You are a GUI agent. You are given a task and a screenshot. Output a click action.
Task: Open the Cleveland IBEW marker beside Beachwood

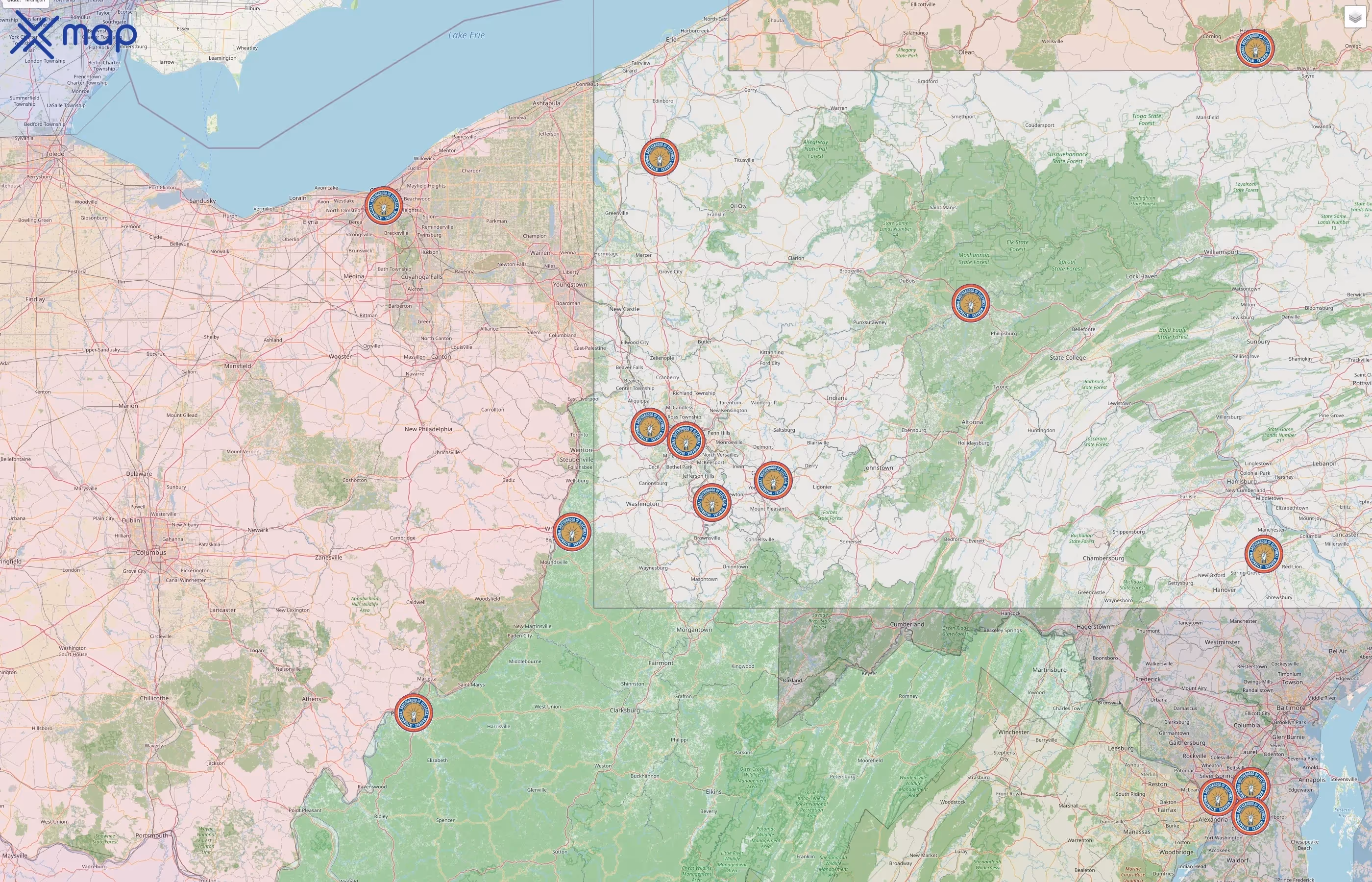[x=384, y=206]
